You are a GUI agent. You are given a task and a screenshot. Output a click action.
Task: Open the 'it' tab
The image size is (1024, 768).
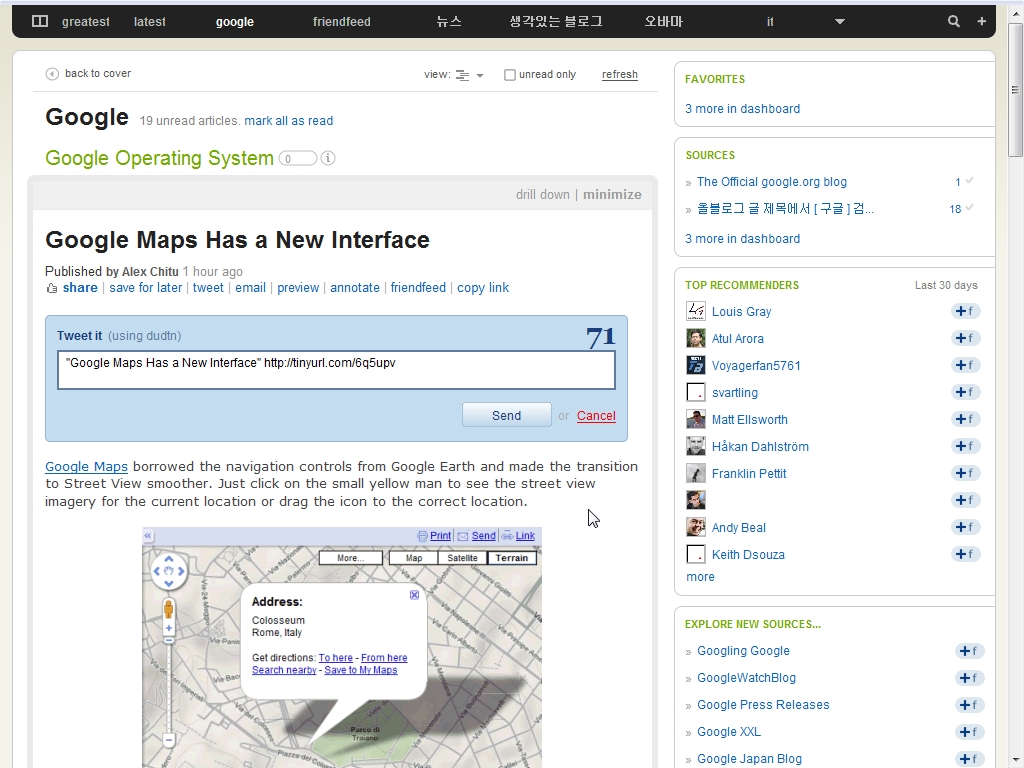tap(770, 22)
